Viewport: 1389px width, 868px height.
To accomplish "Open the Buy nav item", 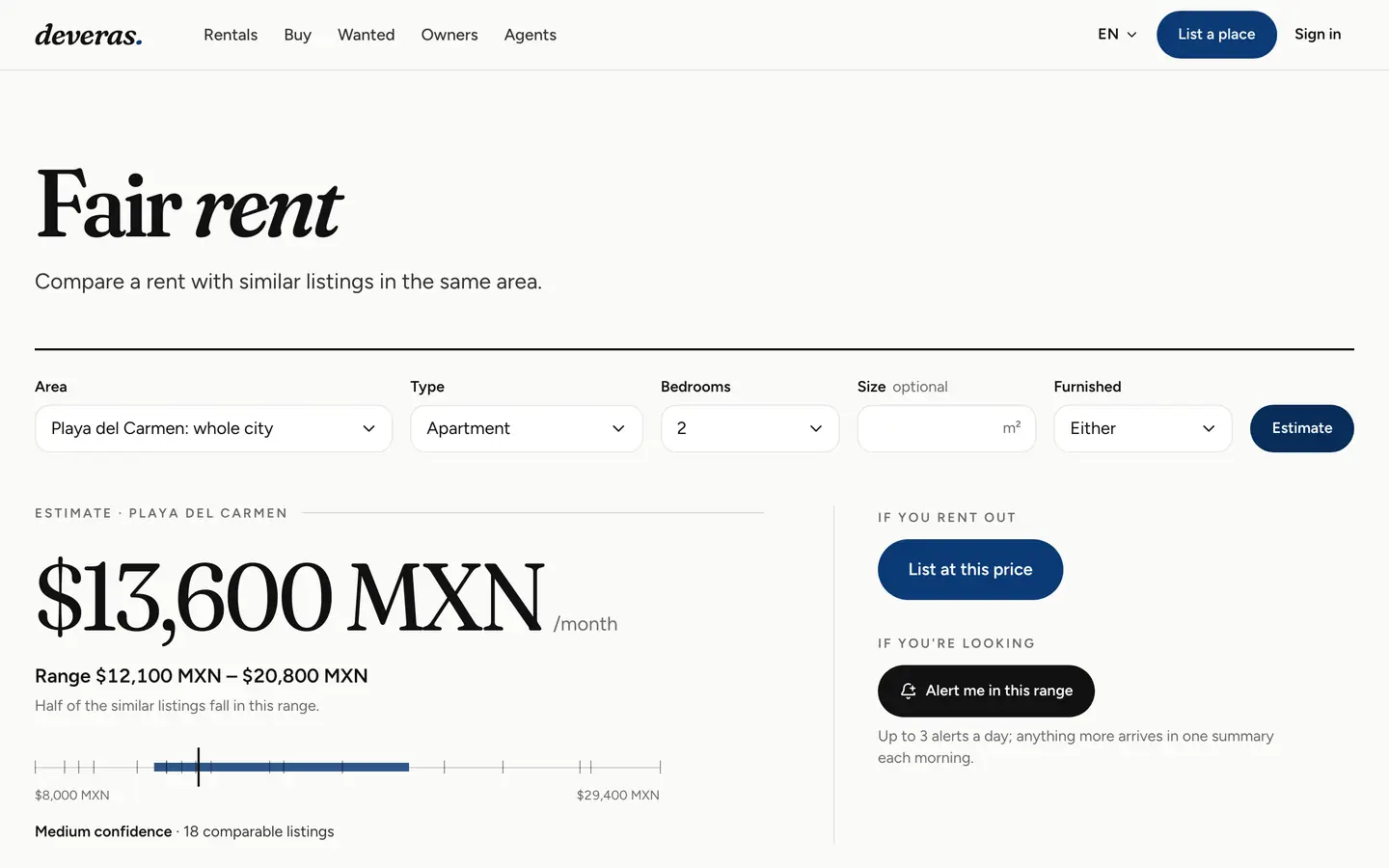I will [297, 35].
